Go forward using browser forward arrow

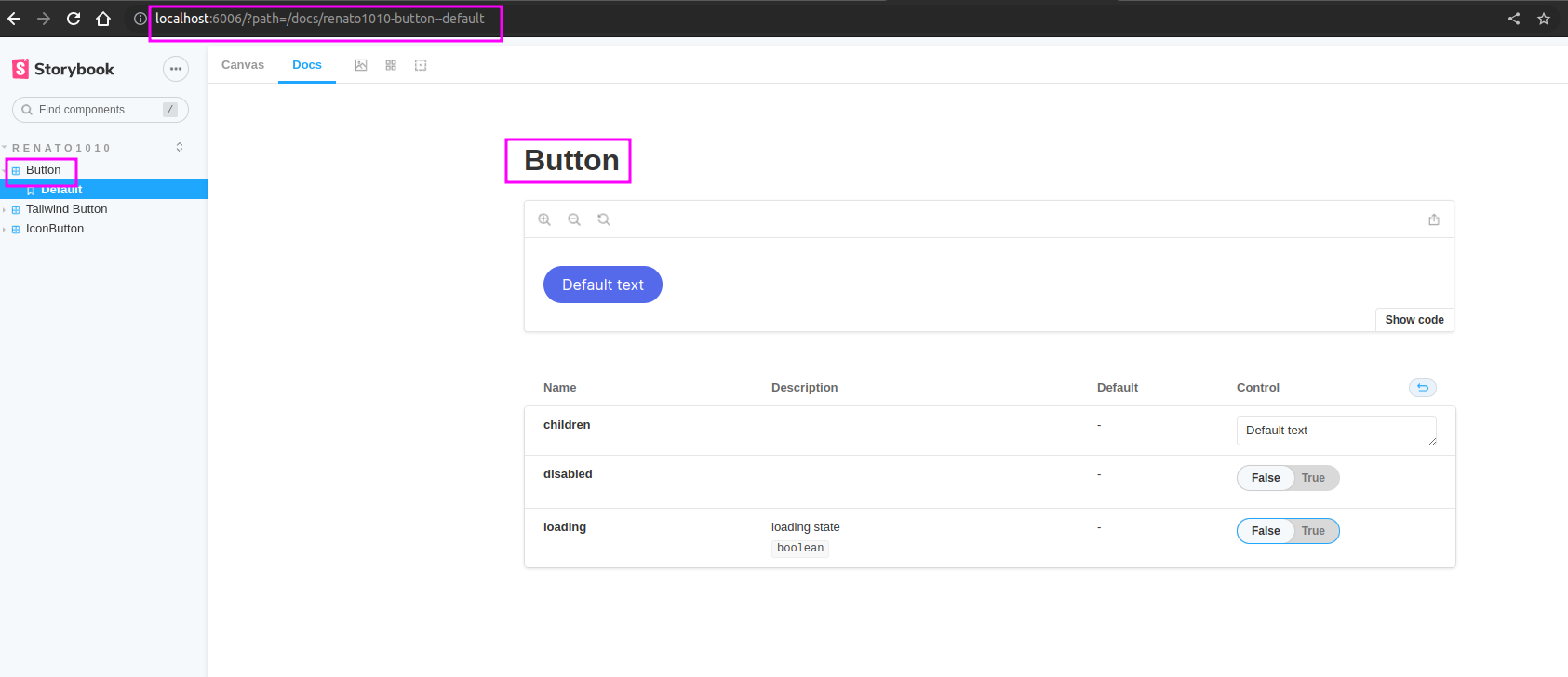coord(44,19)
